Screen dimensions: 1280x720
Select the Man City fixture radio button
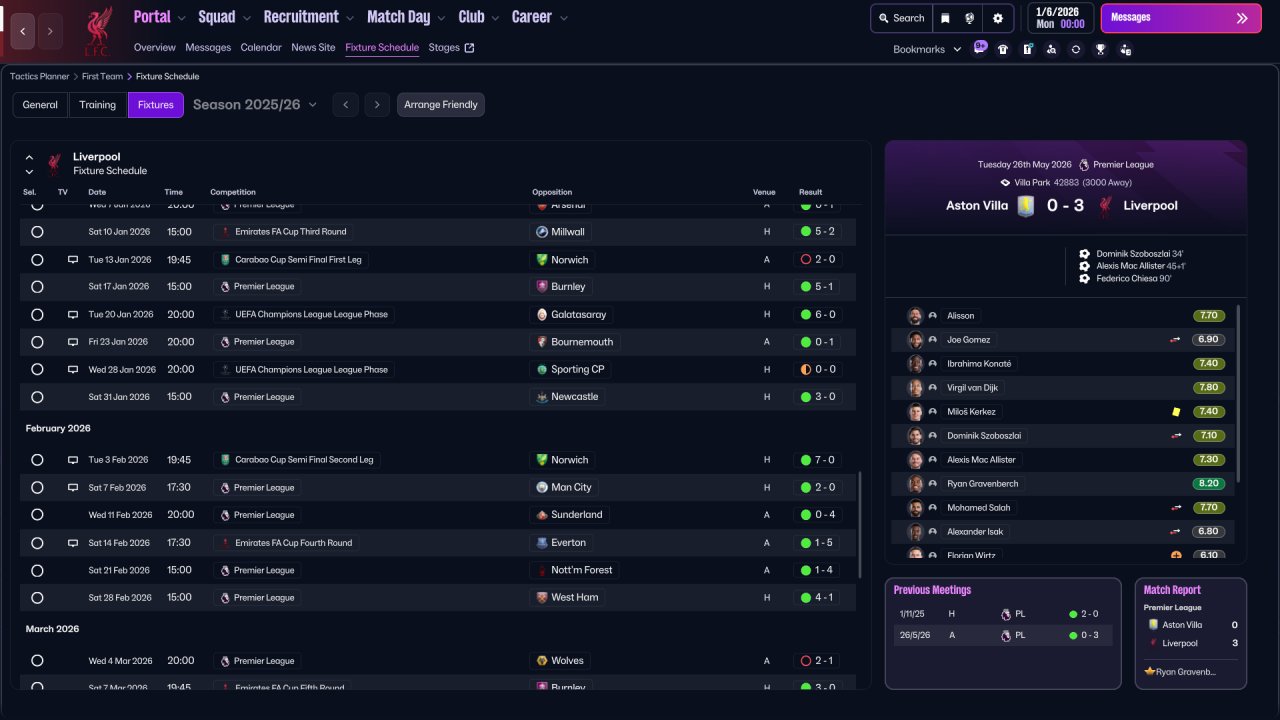37,488
